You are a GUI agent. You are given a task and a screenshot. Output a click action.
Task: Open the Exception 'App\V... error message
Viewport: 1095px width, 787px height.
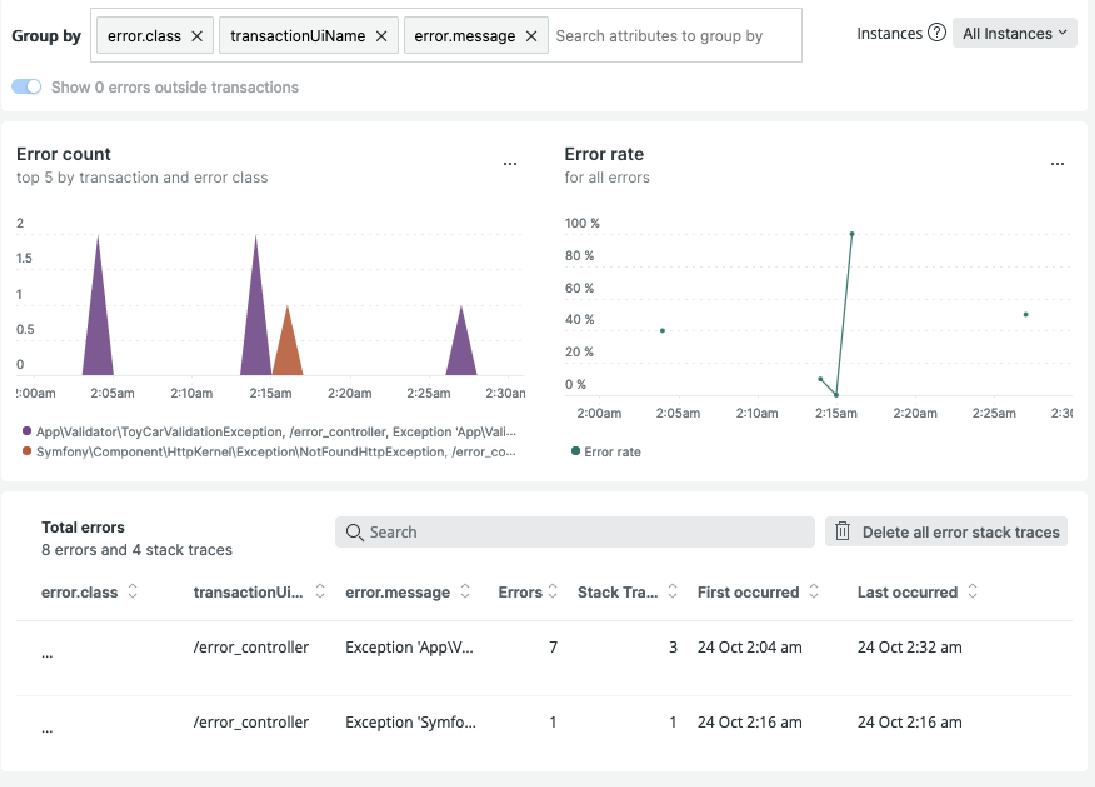point(409,647)
